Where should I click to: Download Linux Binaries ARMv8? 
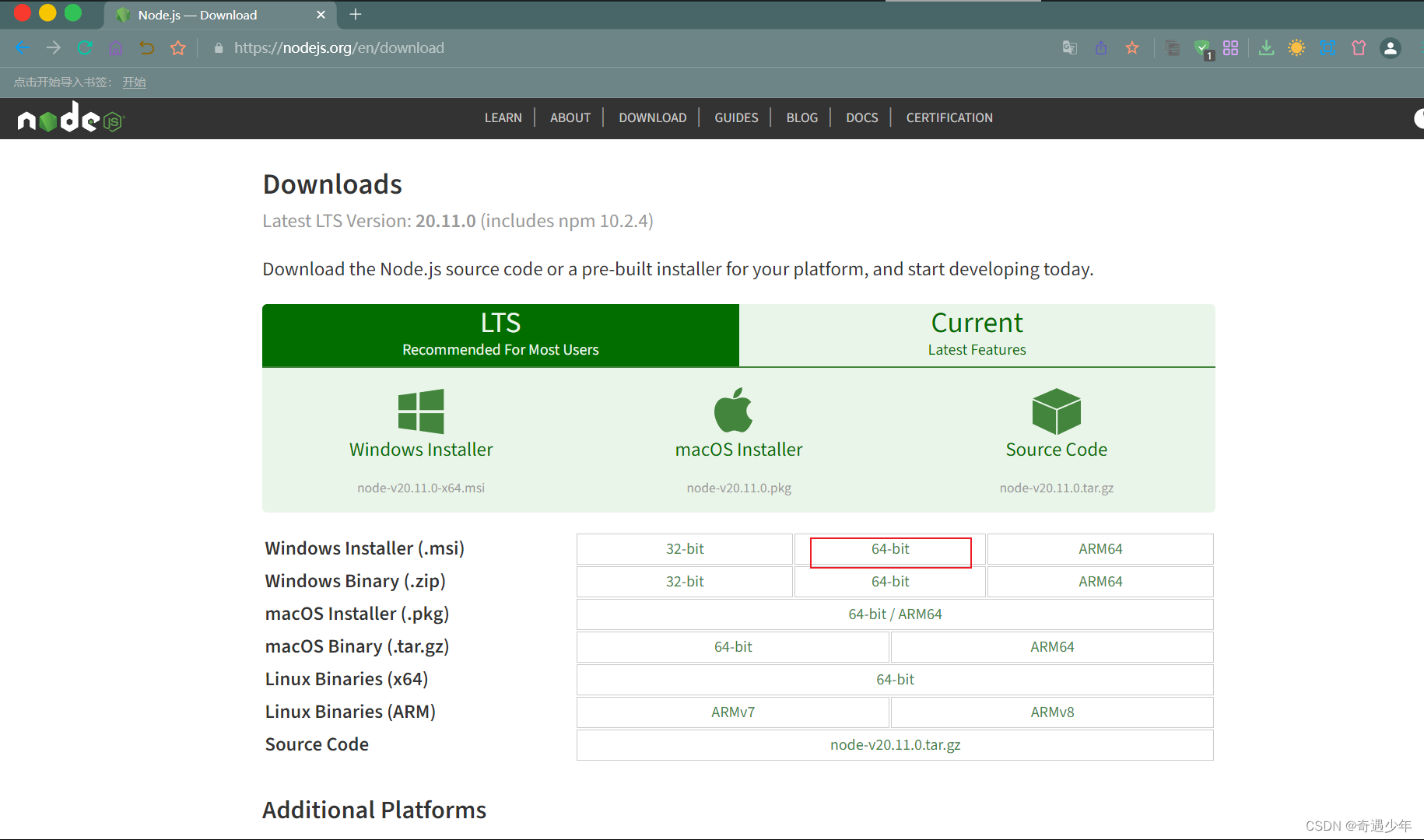pos(1052,712)
